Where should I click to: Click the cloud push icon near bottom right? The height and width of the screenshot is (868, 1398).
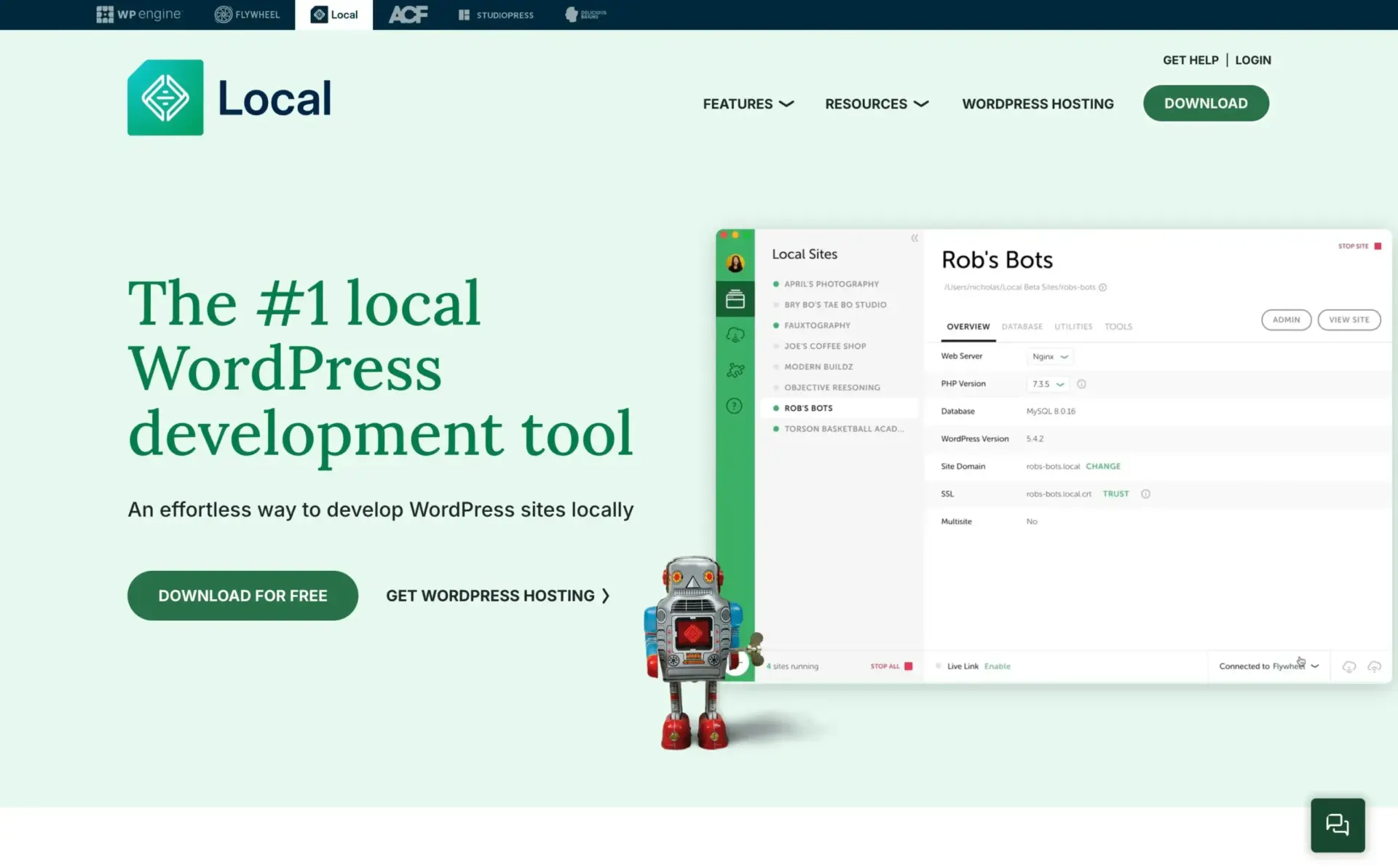(x=1375, y=666)
